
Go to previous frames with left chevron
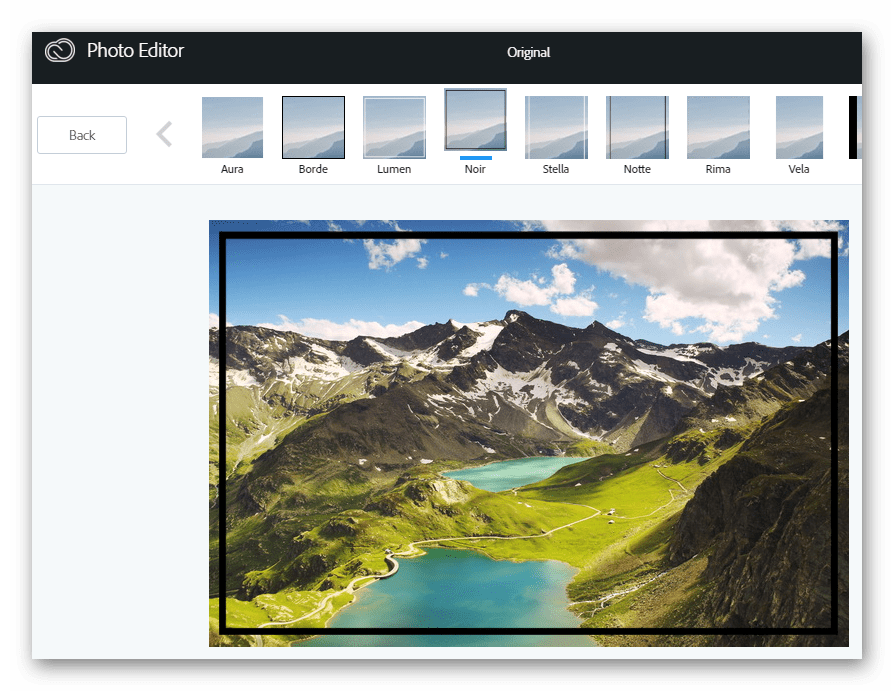(x=164, y=135)
